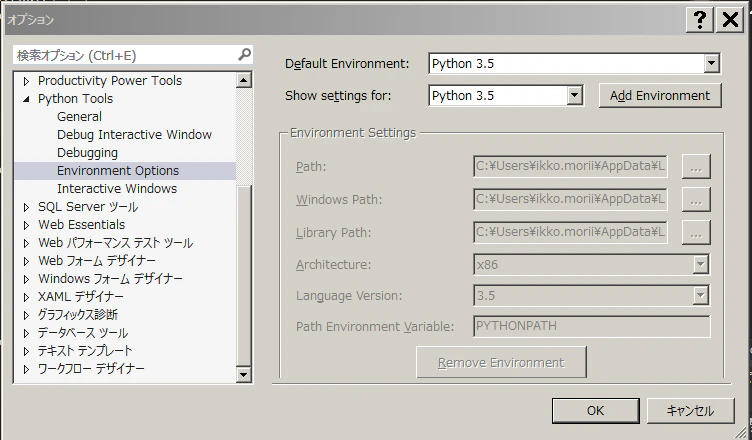Select データベース ツール label
Image resolution: width=752 pixels, height=440 pixels.
tap(83, 333)
